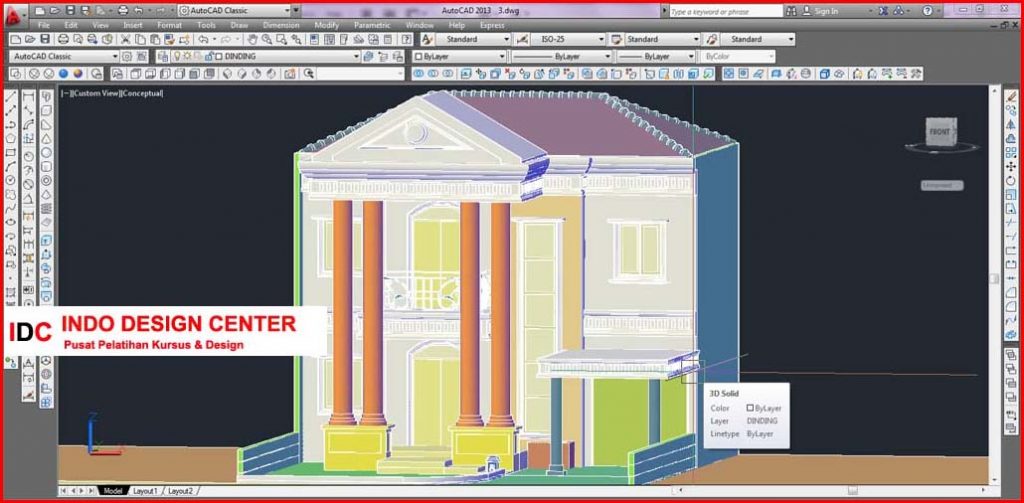Click the New file icon in Quick Access toolbar
This screenshot has height=503, width=1024.
[x=41, y=10]
